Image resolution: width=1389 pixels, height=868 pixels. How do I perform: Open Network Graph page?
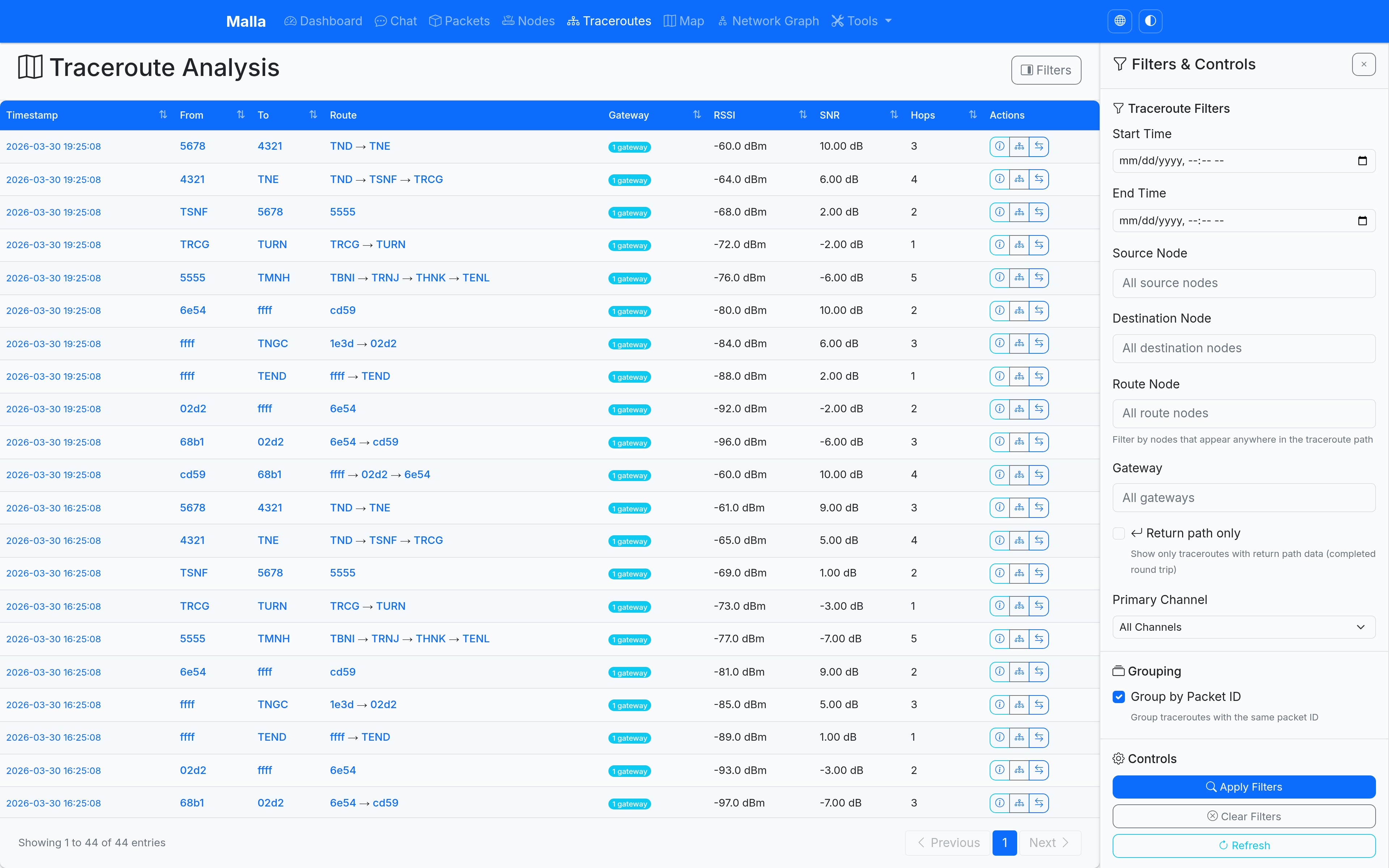pos(768,21)
